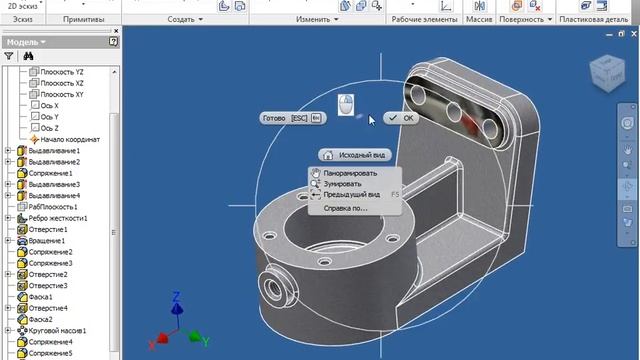Close the Model browser panel

coord(116,31)
